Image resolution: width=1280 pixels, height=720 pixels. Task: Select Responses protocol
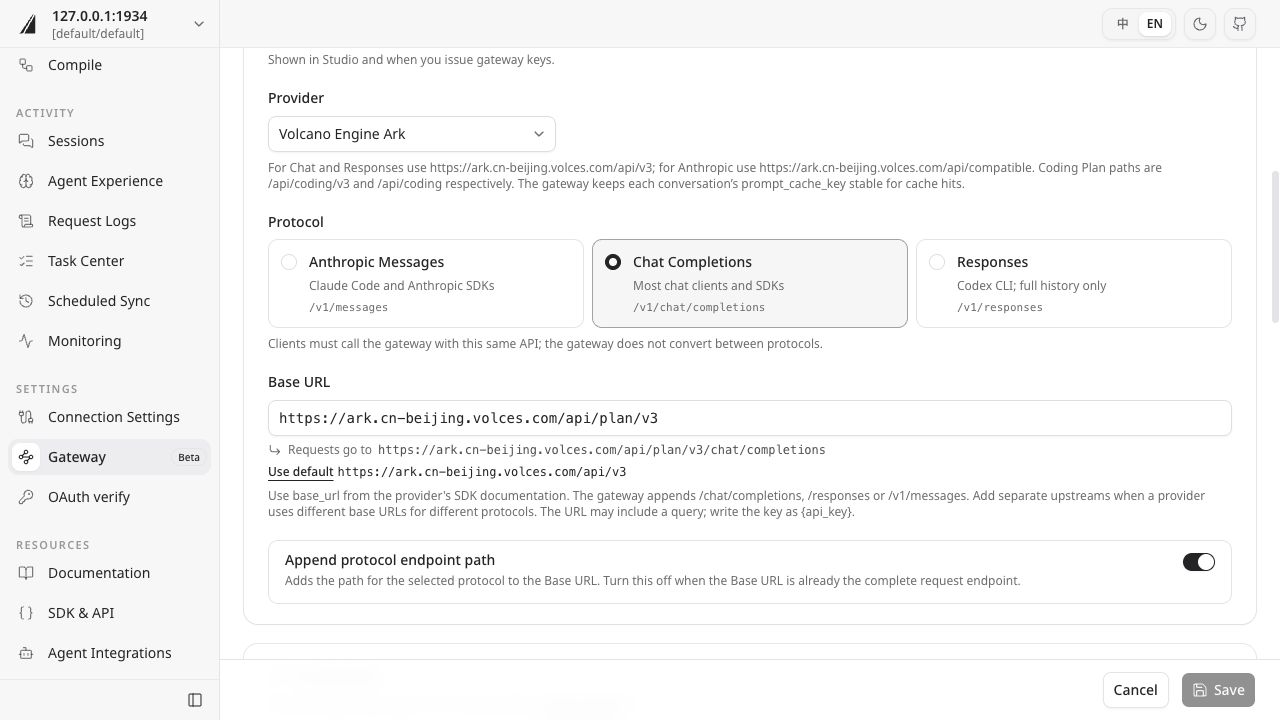click(1074, 283)
